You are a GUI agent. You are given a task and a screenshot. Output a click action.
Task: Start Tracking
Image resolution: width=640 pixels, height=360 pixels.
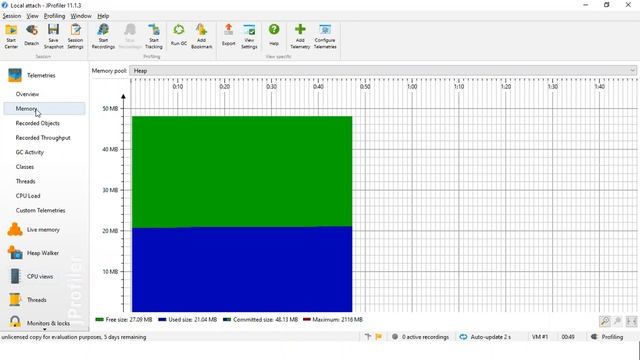pyautogui.click(x=154, y=36)
